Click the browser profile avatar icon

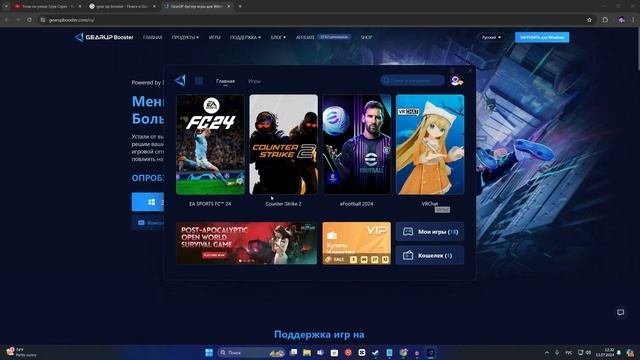click(x=621, y=20)
